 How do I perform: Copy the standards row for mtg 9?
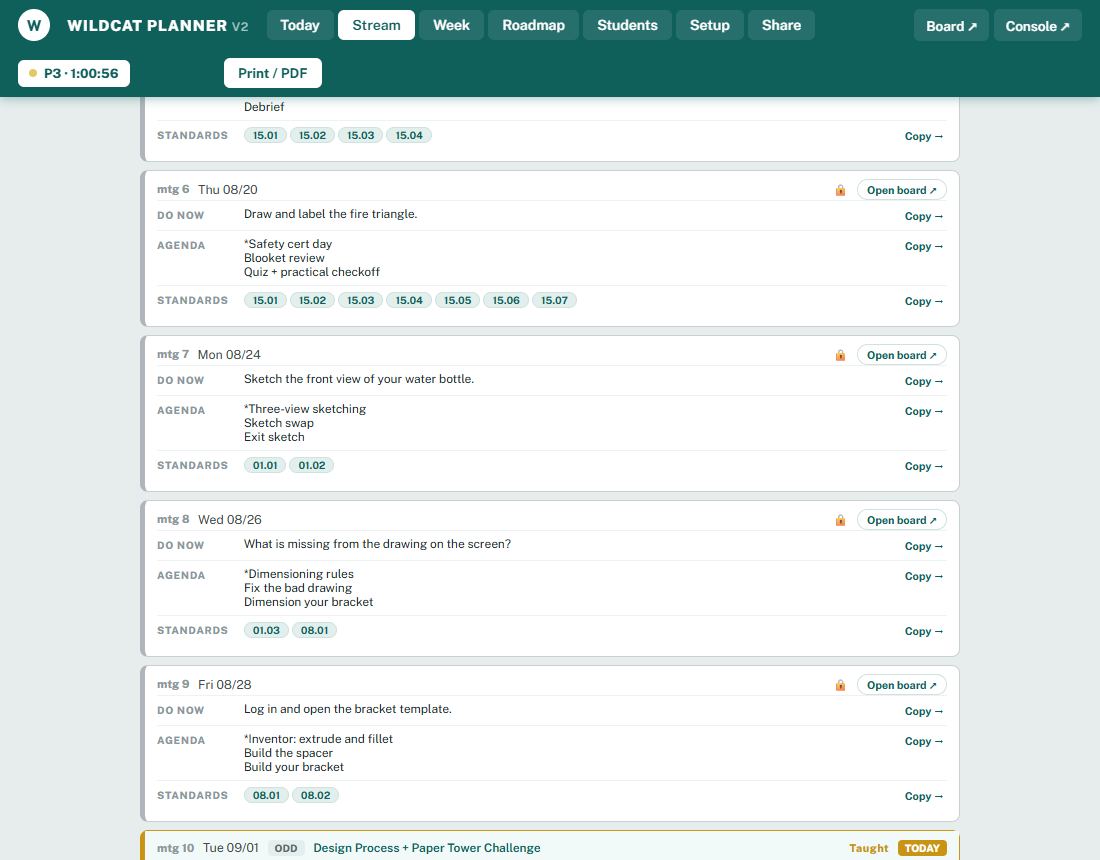click(923, 795)
